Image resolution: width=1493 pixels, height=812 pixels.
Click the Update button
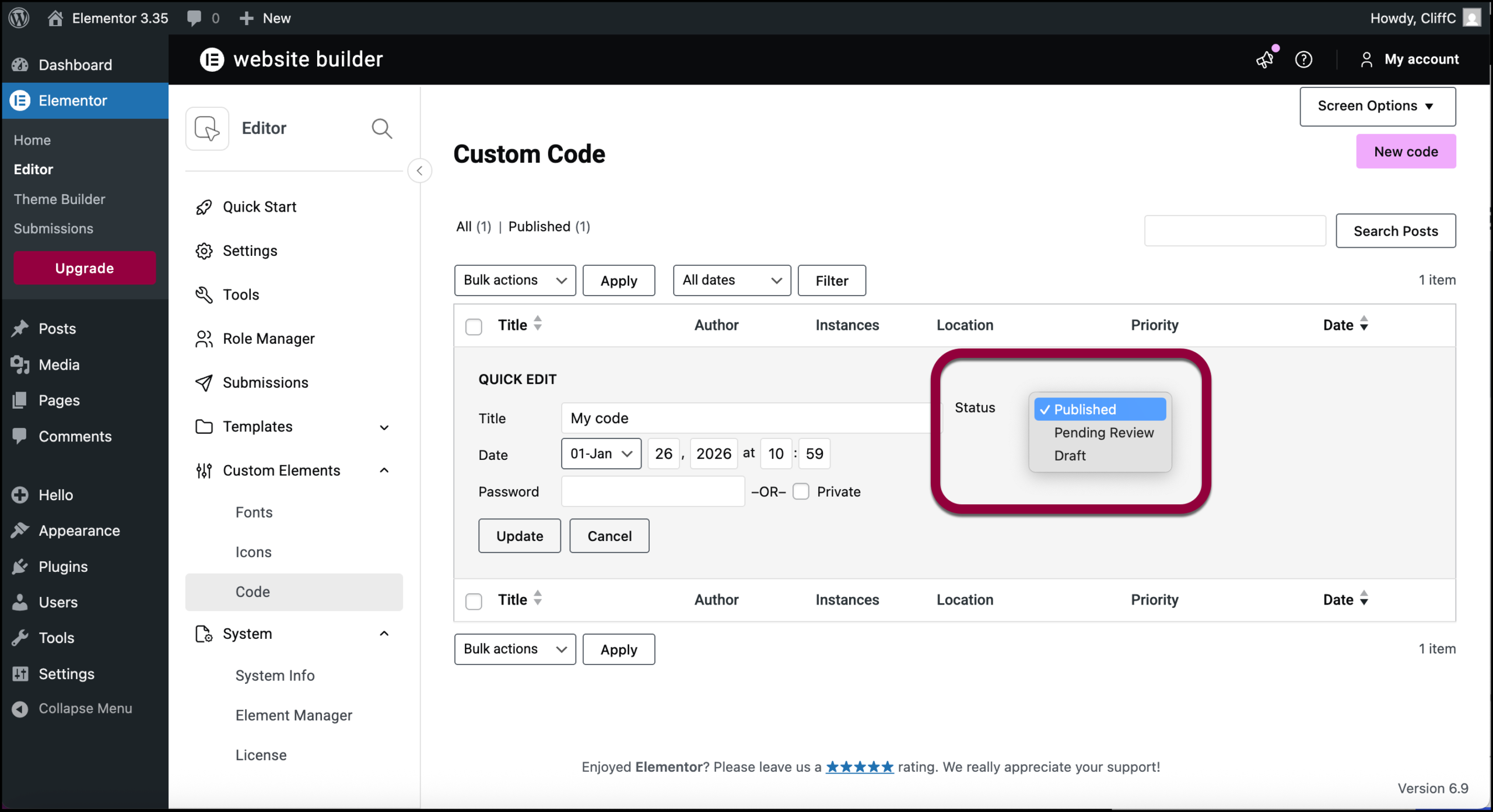point(519,536)
